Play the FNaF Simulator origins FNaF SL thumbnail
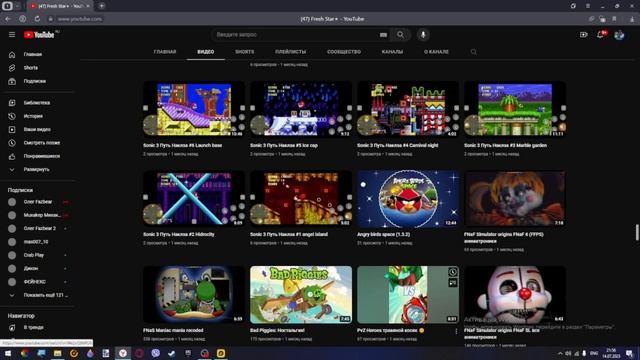640x360 pixels. tap(515, 295)
